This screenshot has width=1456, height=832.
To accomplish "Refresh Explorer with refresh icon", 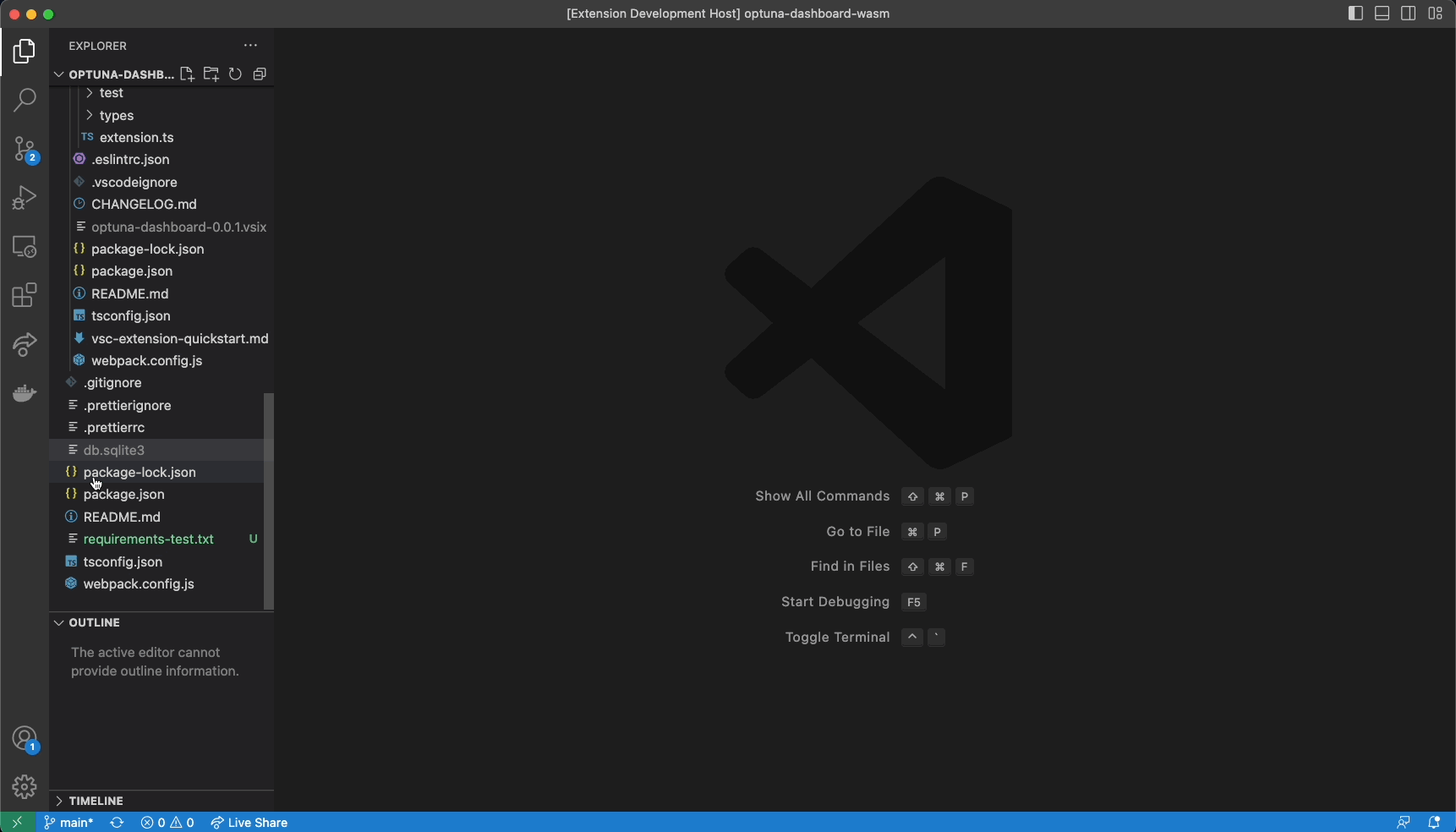I will tap(235, 74).
